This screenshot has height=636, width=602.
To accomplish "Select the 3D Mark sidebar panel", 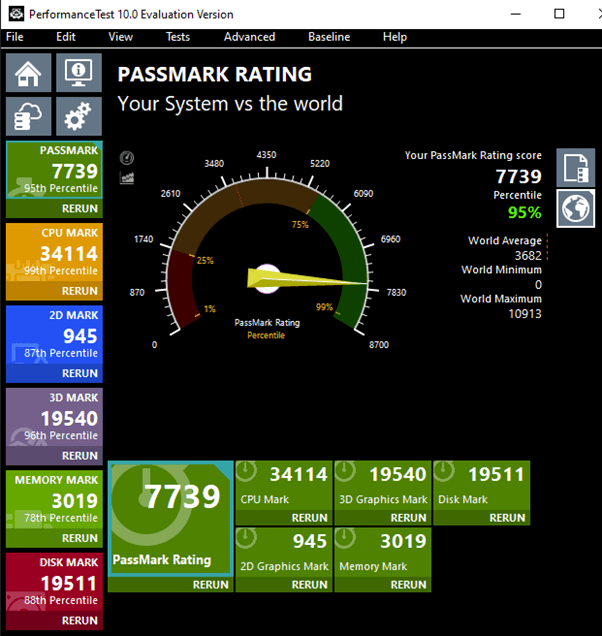I will click(x=54, y=419).
